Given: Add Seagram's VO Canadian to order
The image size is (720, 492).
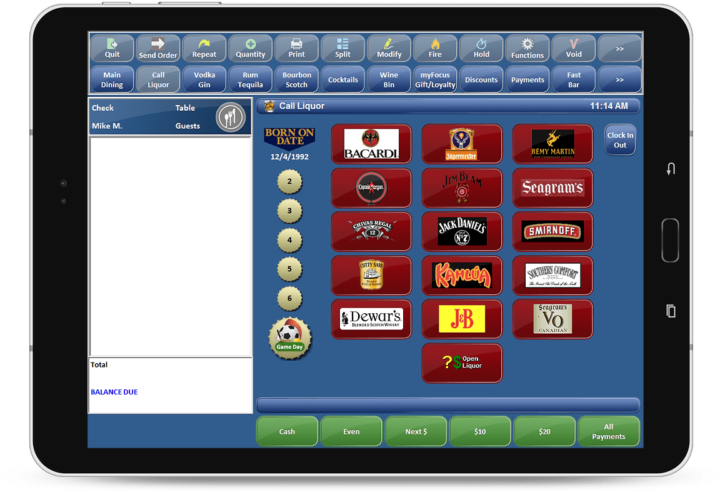Looking at the screenshot, I should tap(552, 319).
